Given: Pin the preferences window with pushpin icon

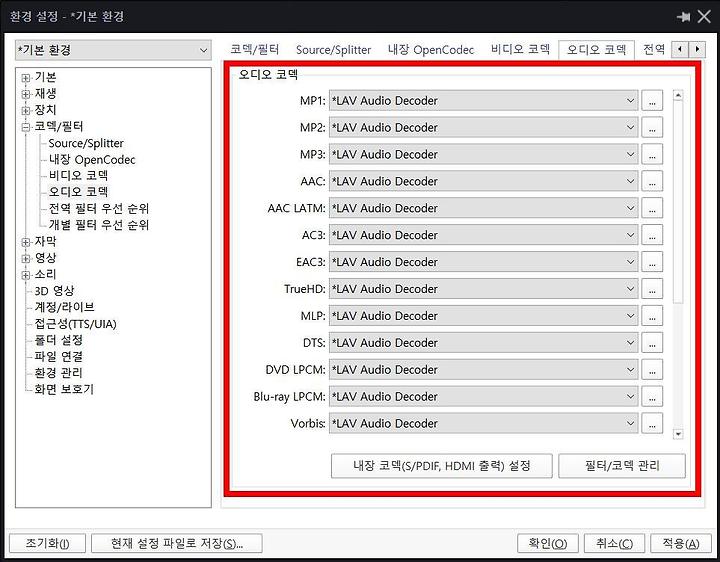Looking at the screenshot, I should coord(684,17).
